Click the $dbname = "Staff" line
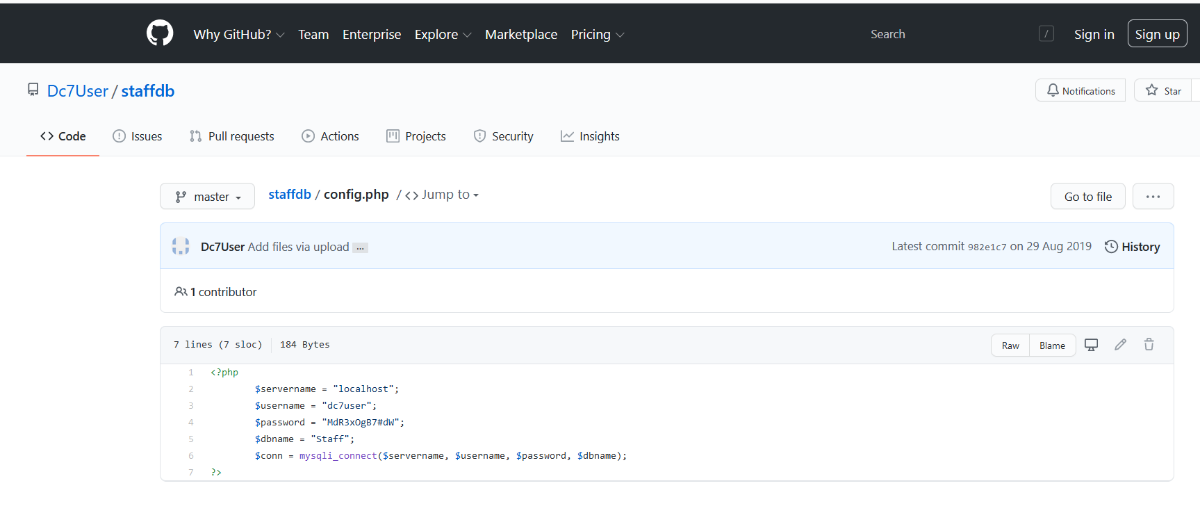Screen dimensions: 1200x513 pos(305,439)
